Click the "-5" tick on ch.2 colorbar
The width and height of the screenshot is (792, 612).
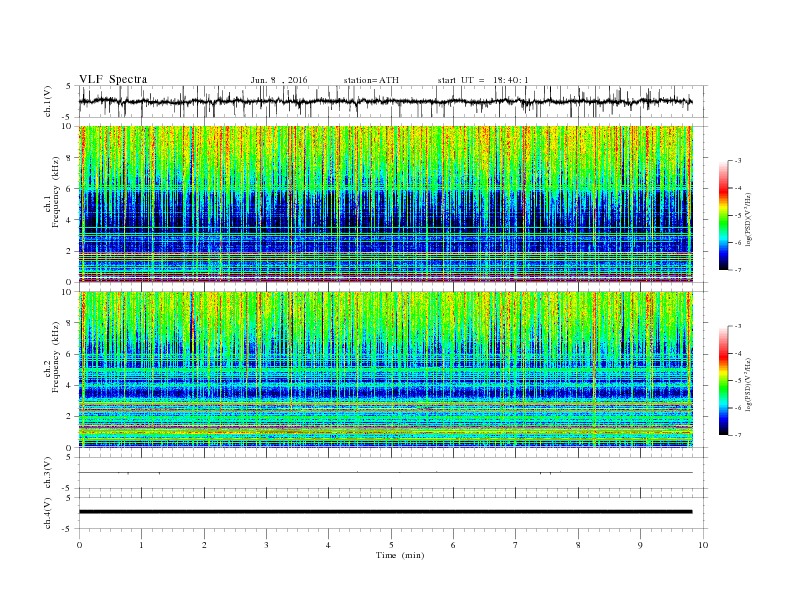tap(738, 381)
